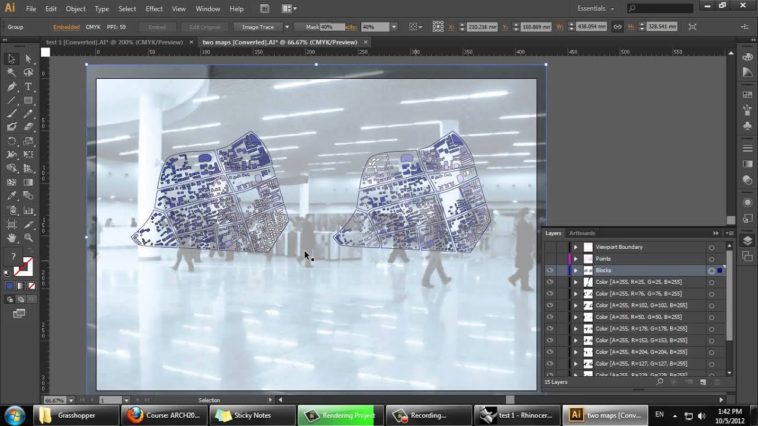Click the Locate Object magnifier in Layers panel
Image resolution: width=758 pixels, height=426 pixels.
click(660, 382)
